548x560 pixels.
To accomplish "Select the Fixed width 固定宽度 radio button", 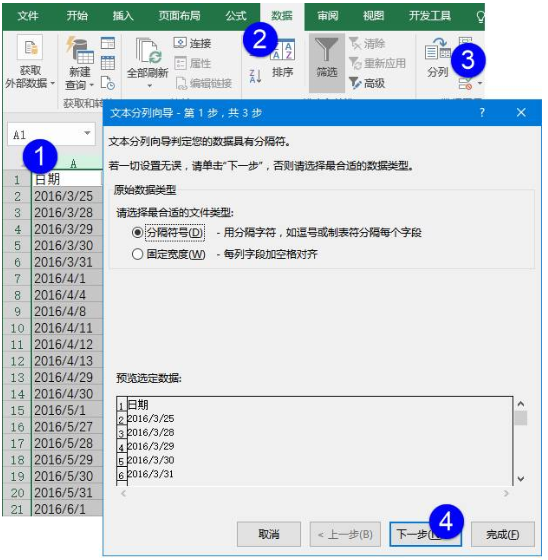I will (x=137, y=255).
